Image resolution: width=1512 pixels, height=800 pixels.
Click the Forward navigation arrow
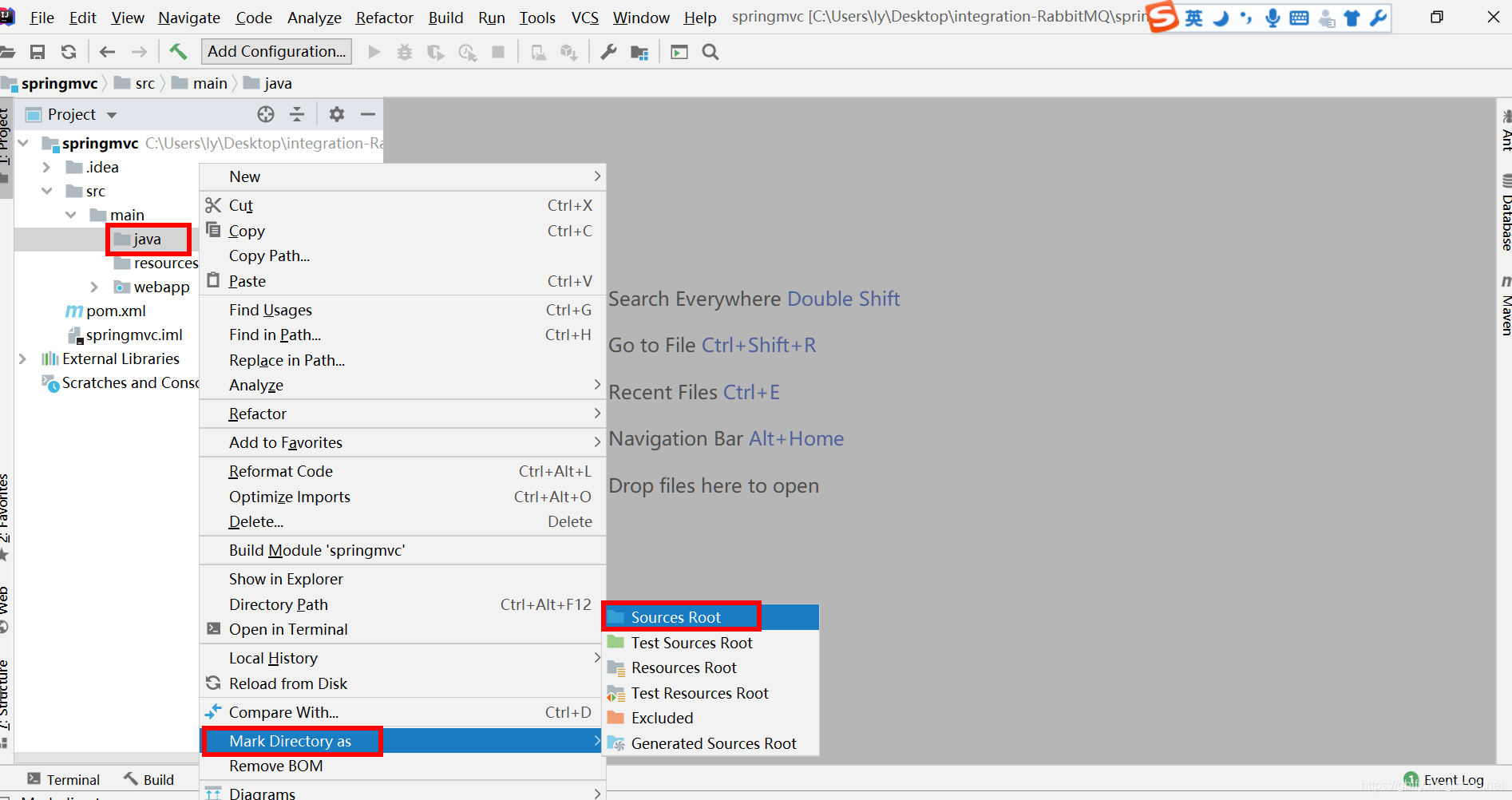[139, 52]
